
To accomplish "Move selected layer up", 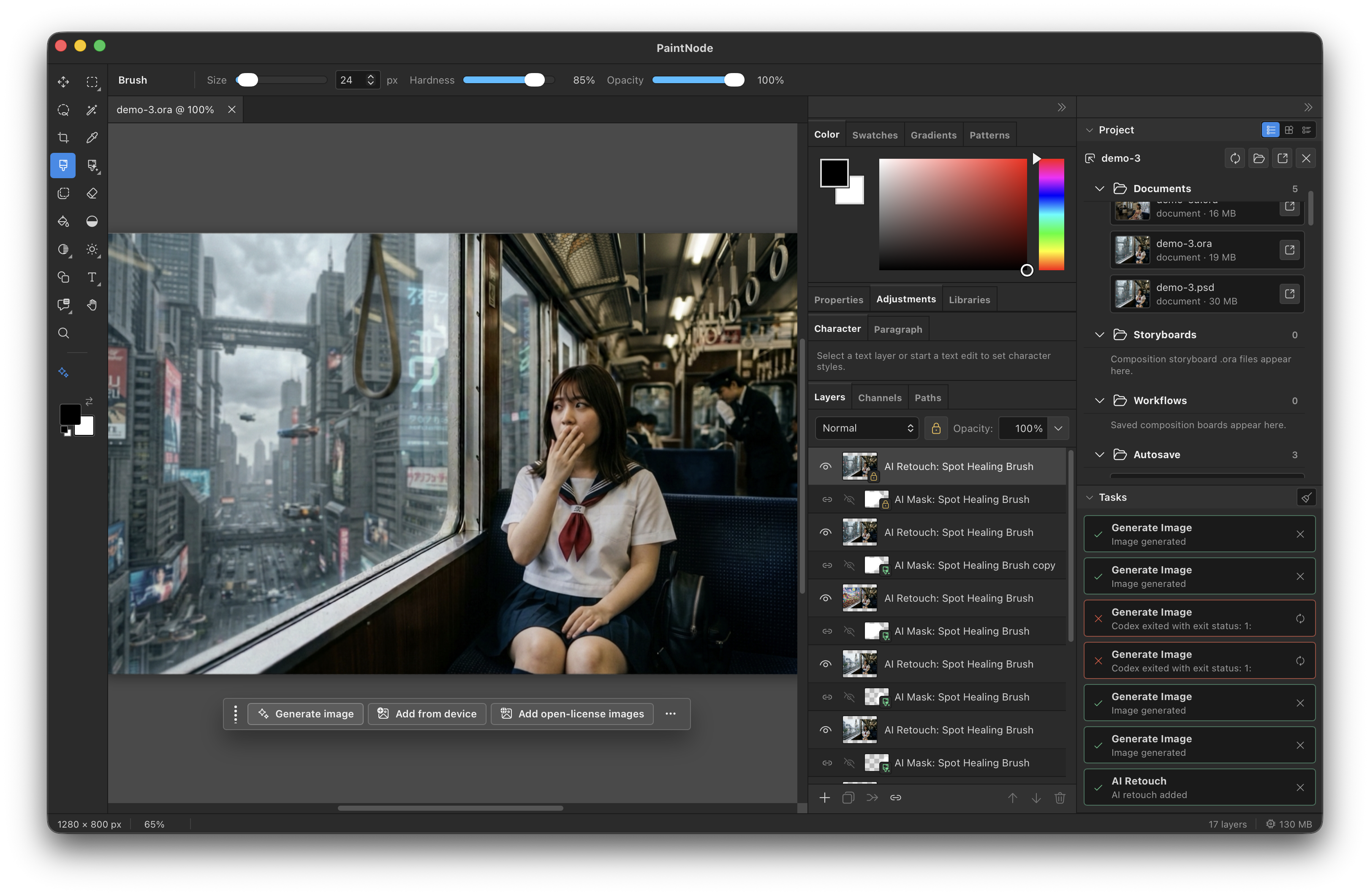I will pyautogui.click(x=1013, y=798).
